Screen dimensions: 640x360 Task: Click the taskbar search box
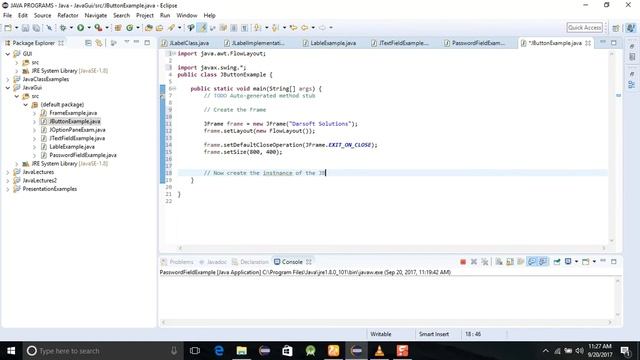coord(102,351)
